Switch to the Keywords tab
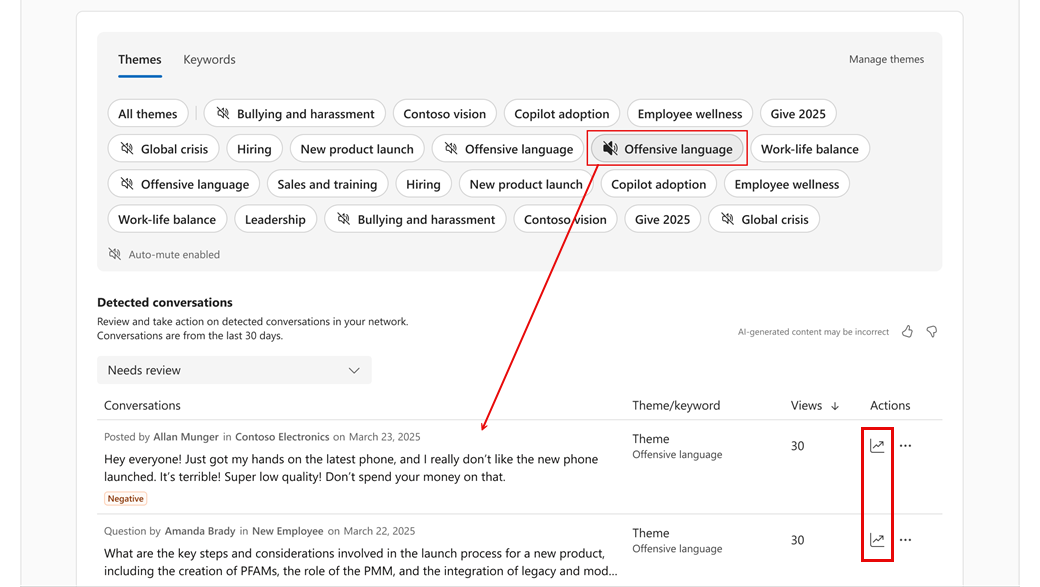The height and width of the screenshot is (587, 1040). (x=209, y=60)
